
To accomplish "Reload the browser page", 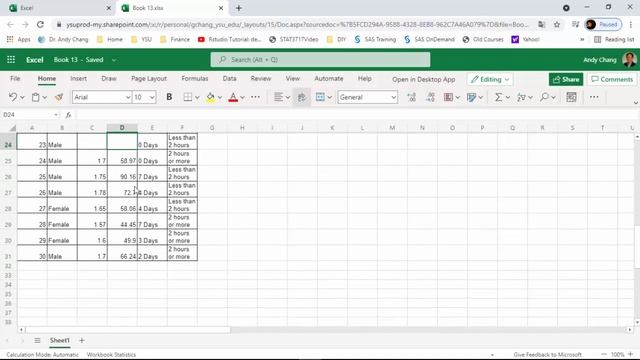I will tap(40, 24).
